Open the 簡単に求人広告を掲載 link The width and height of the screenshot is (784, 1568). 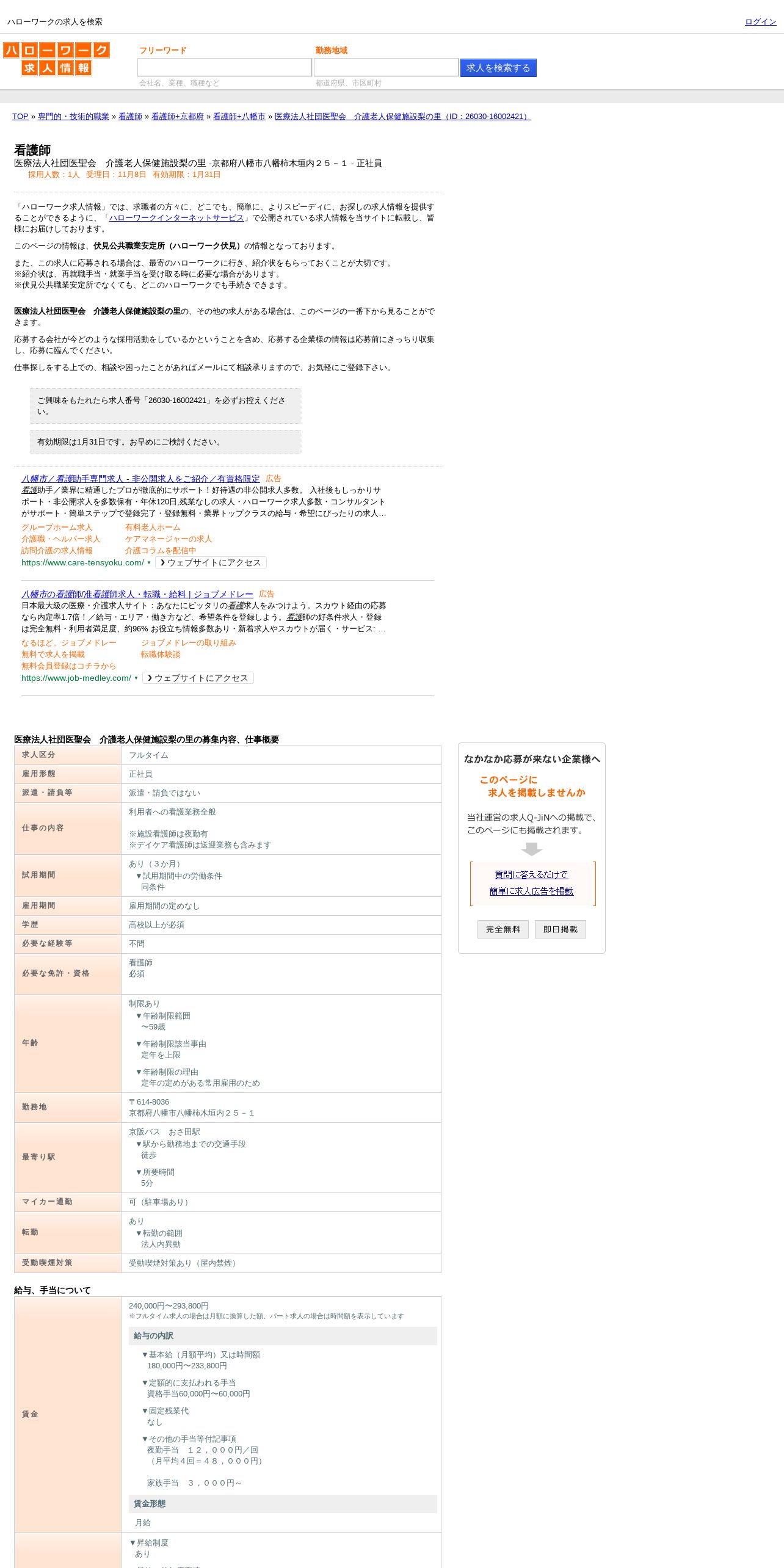tap(531, 891)
